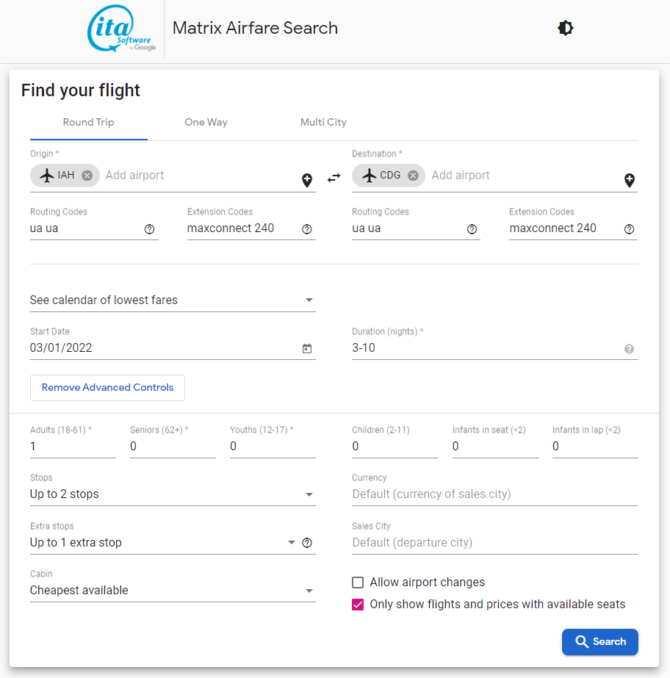Switch to Multi City tab
670x678 pixels.
[x=324, y=122]
